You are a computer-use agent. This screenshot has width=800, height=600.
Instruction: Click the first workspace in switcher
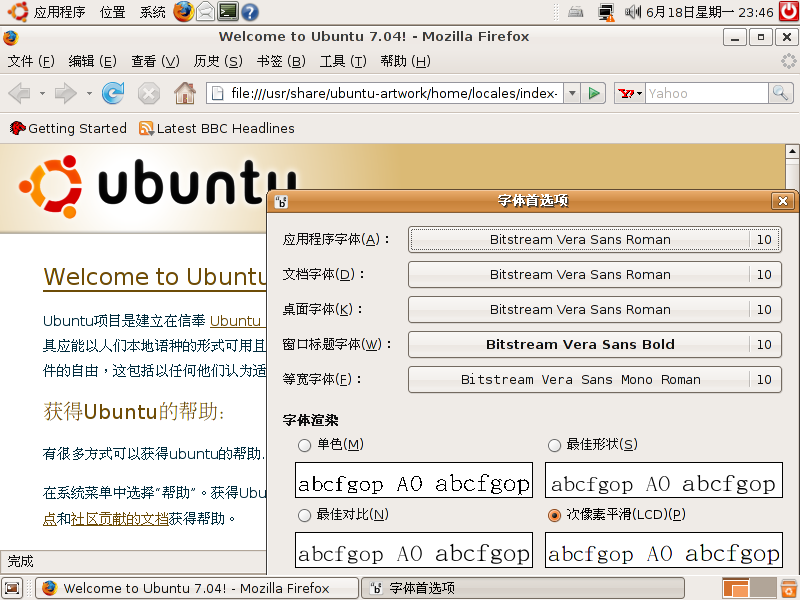pyautogui.click(x=736, y=588)
